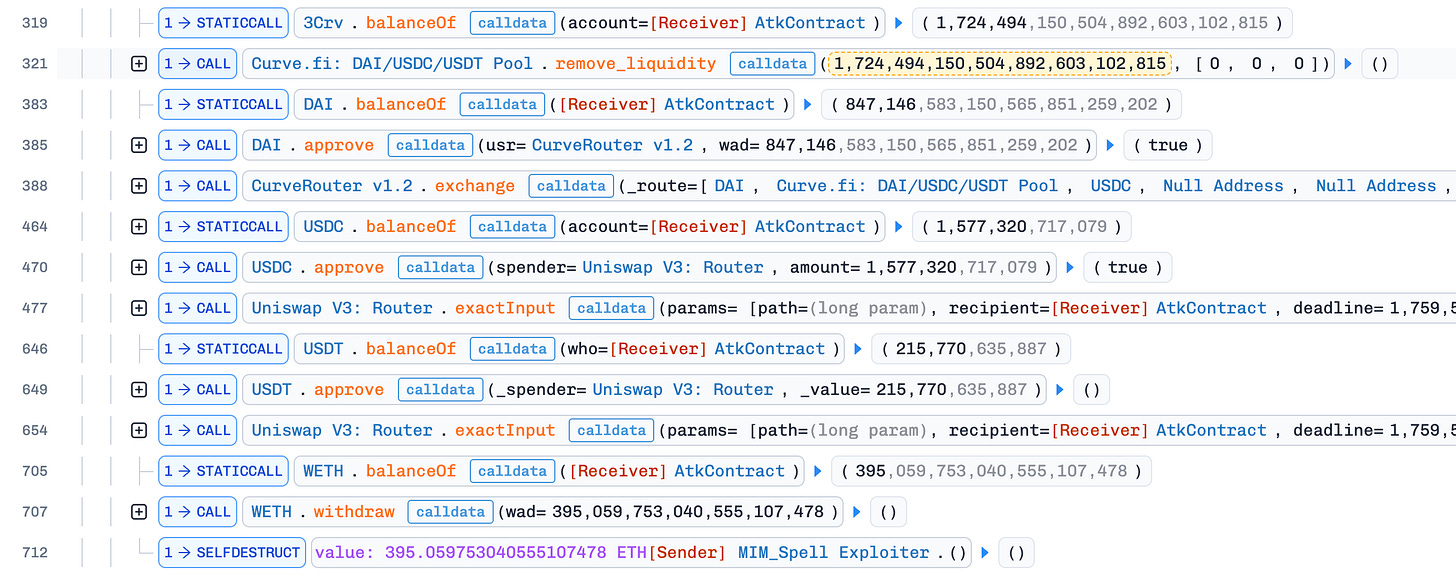
Task: Open calldata for exactInput on line 477
Action: pos(611,308)
